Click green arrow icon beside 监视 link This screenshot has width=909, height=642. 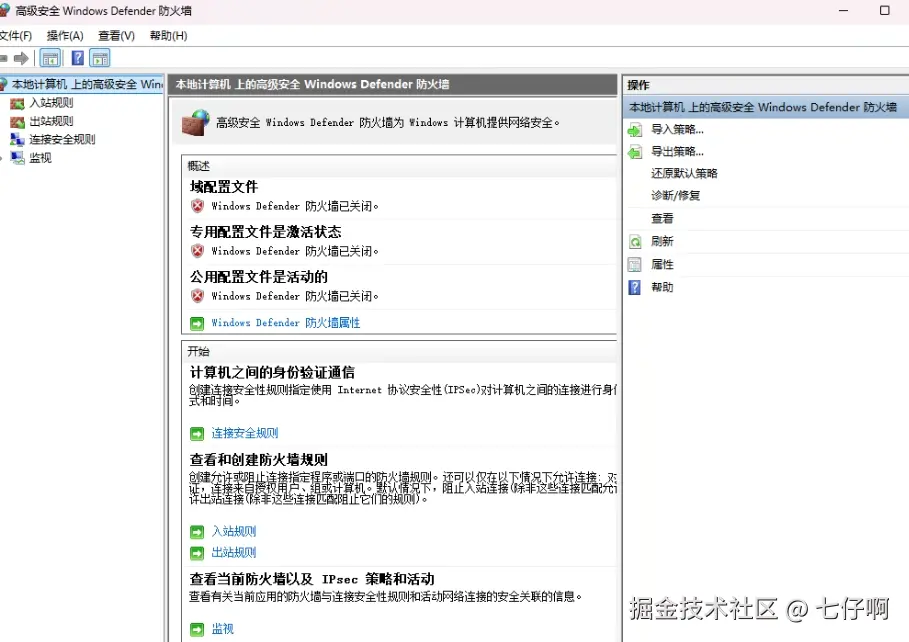pyautogui.click(x=197, y=629)
